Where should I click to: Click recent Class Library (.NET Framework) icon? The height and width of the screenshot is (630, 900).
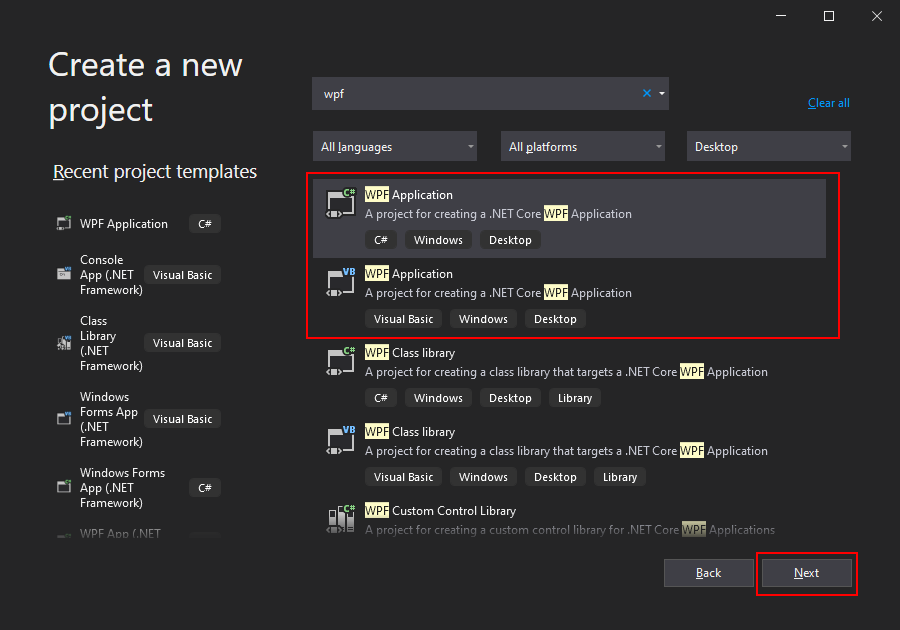click(64, 343)
